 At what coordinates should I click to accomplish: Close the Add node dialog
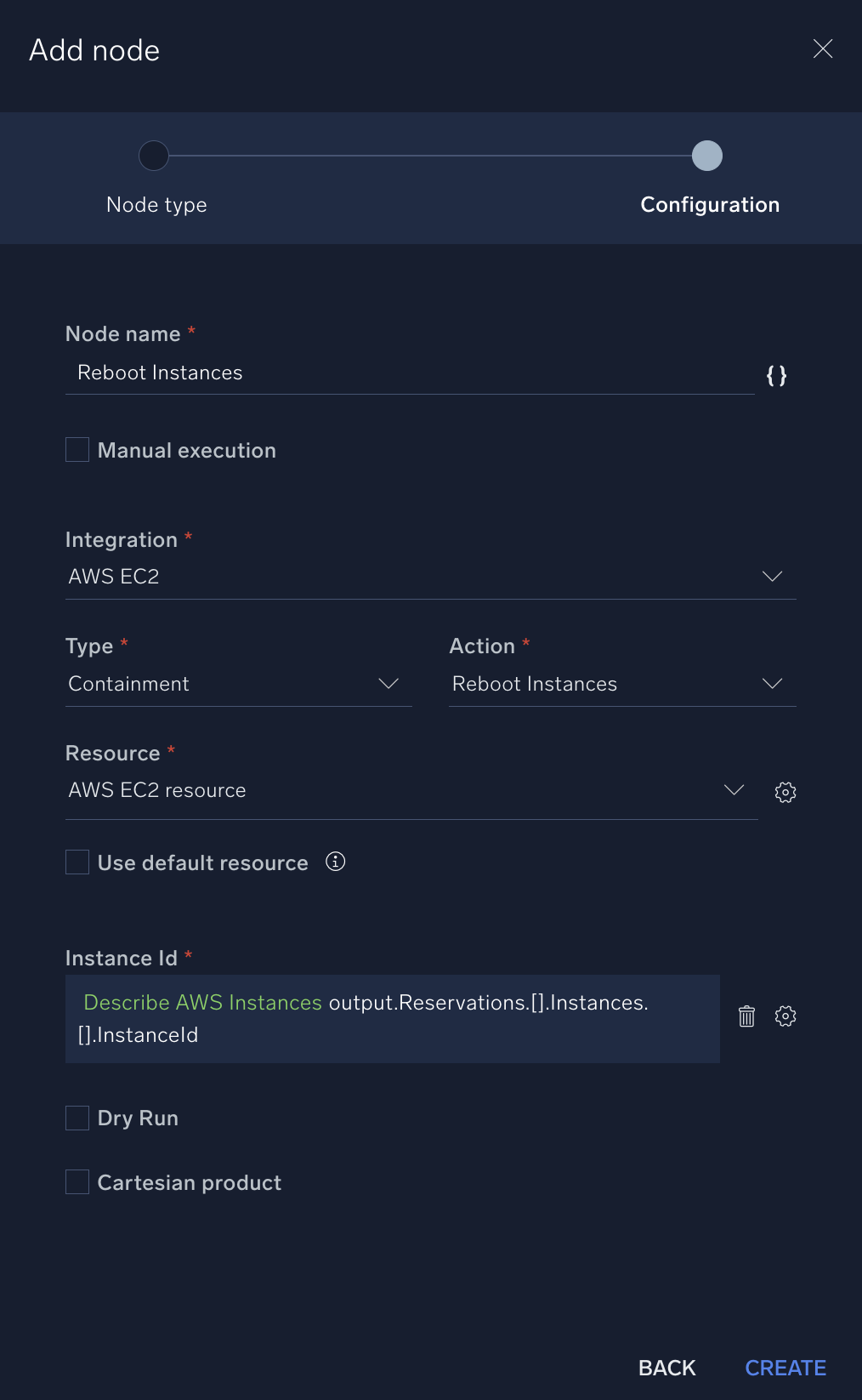pos(822,49)
